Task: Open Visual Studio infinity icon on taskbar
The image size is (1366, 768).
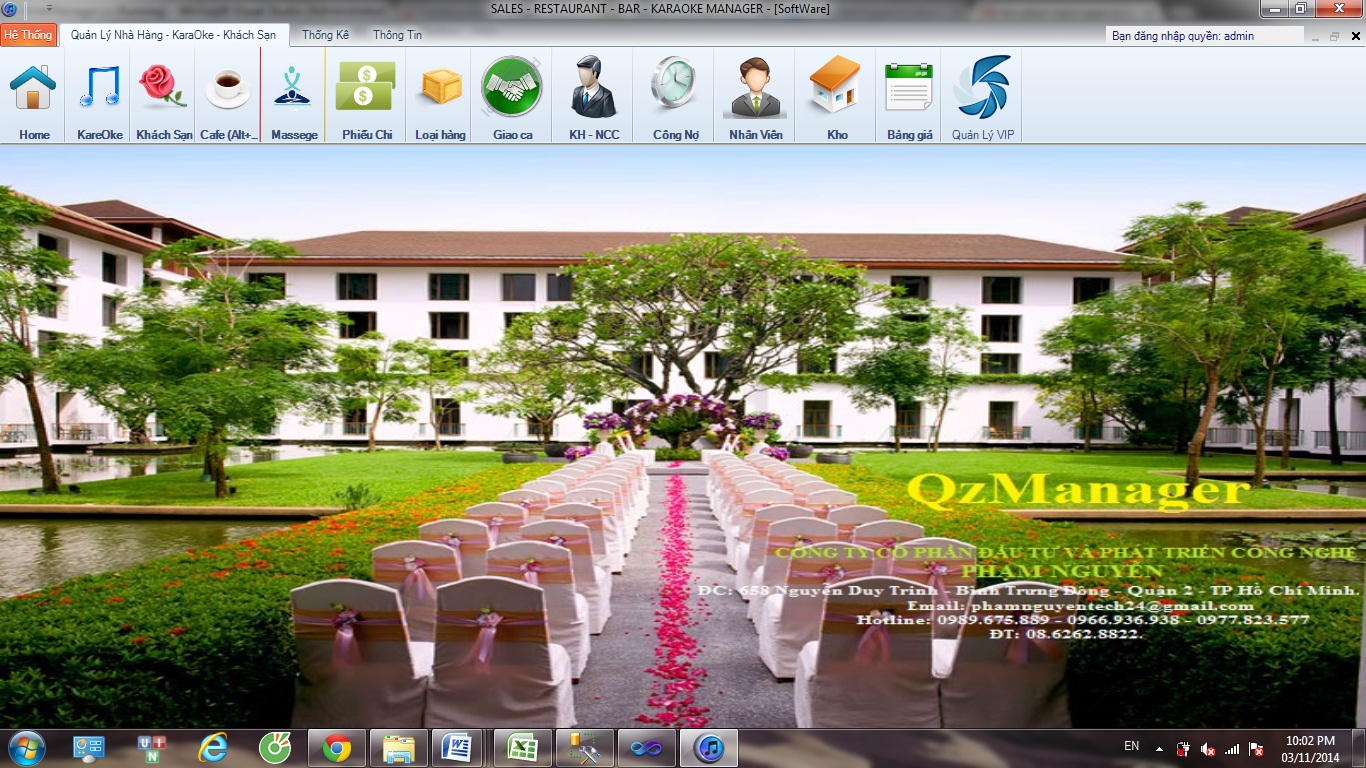Action: click(x=647, y=748)
